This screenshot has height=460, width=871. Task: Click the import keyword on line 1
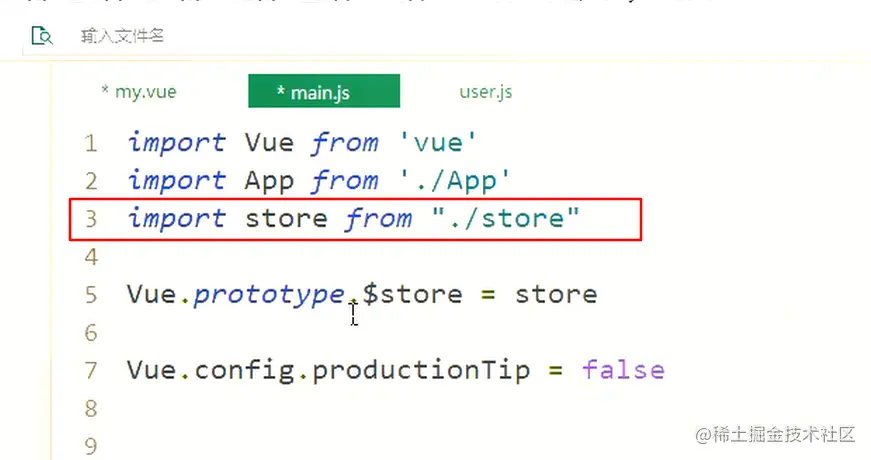pyautogui.click(x=177, y=143)
